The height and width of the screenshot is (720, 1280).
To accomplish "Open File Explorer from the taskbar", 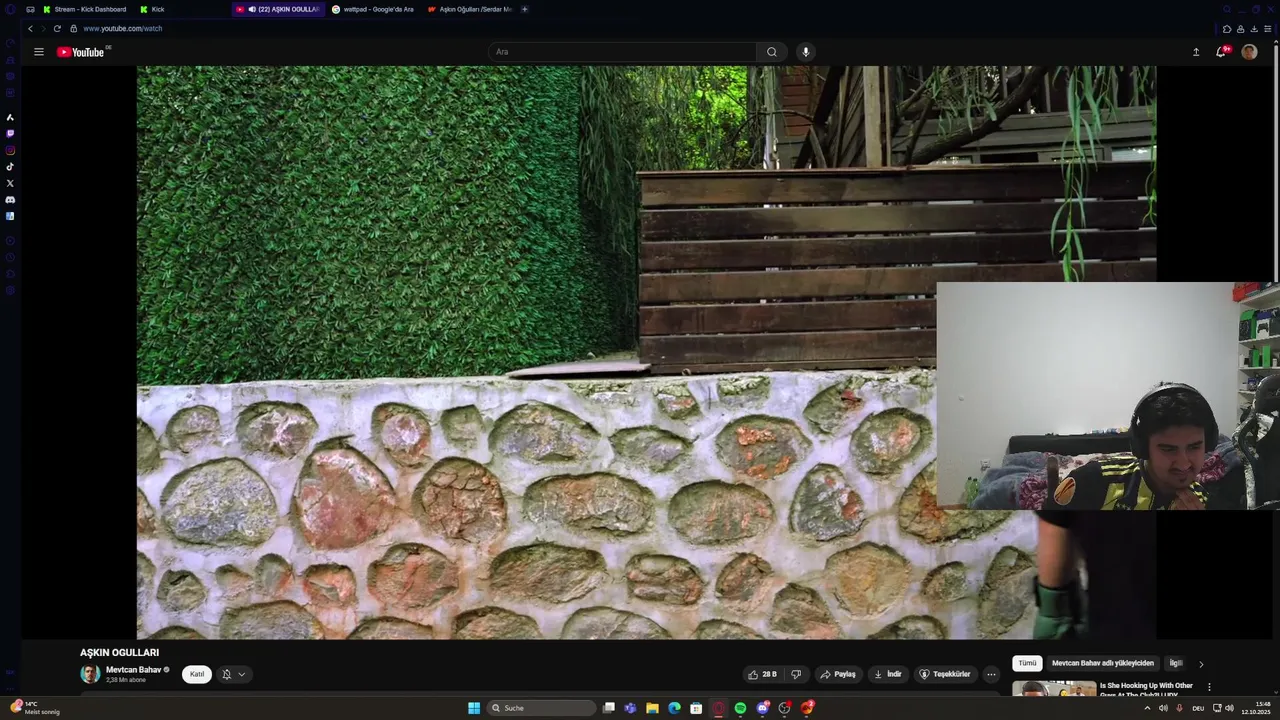I will 652,708.
